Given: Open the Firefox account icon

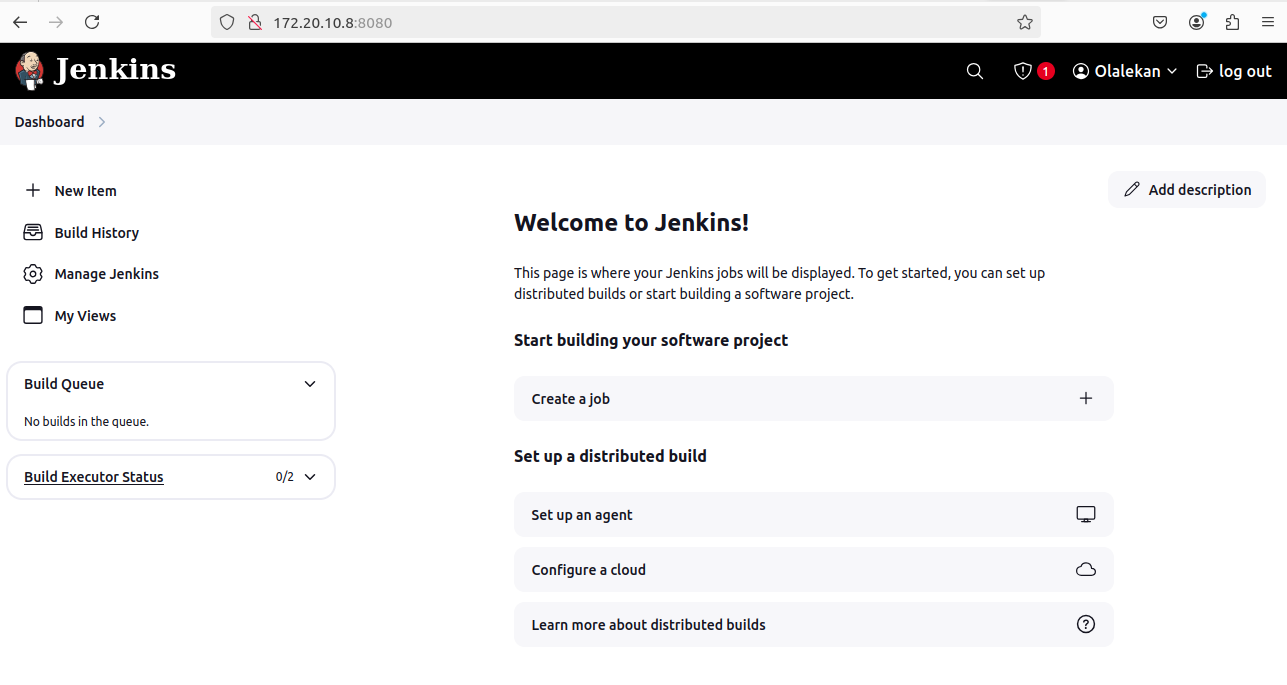Looking at the screenshot, I should click(1197, 22).
